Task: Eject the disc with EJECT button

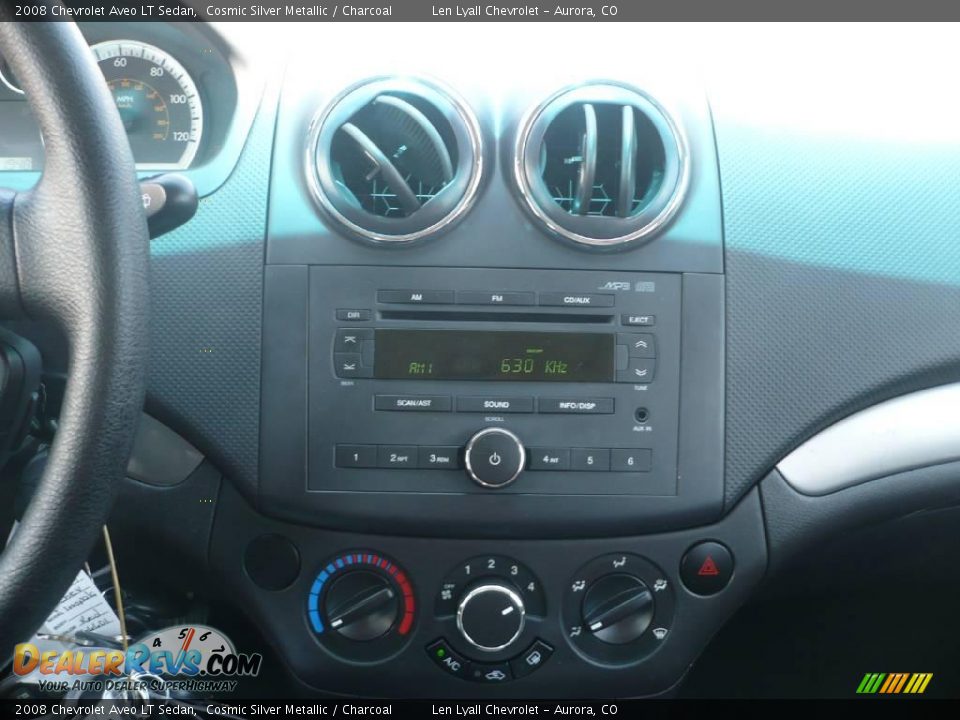Action: point(638,320)
